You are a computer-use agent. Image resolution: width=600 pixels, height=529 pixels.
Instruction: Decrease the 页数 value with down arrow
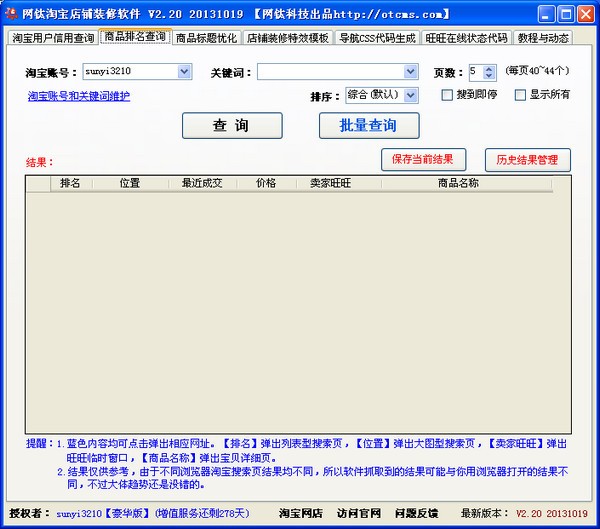[489, 76]
